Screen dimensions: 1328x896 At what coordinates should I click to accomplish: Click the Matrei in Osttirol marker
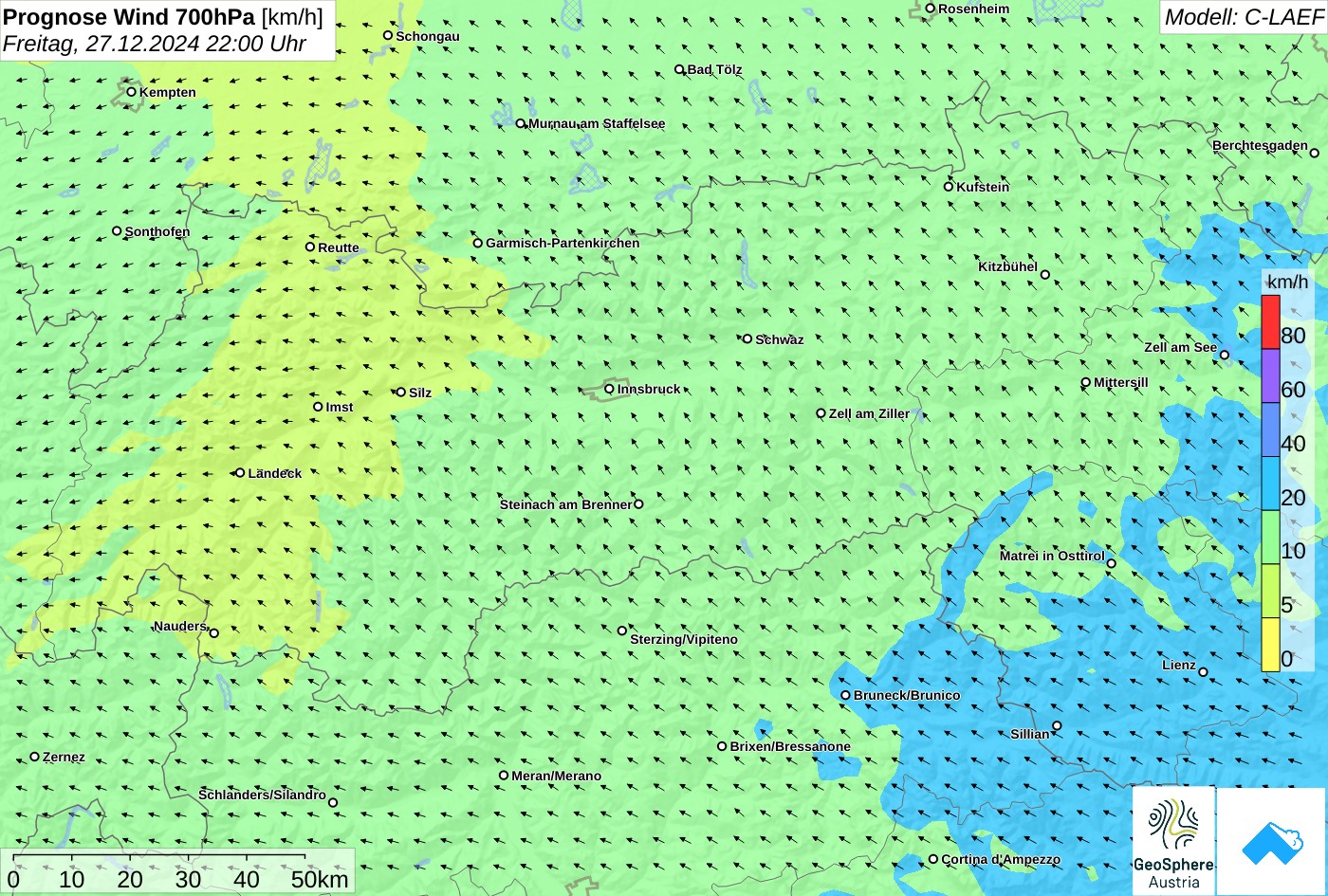coord(1112,563)
